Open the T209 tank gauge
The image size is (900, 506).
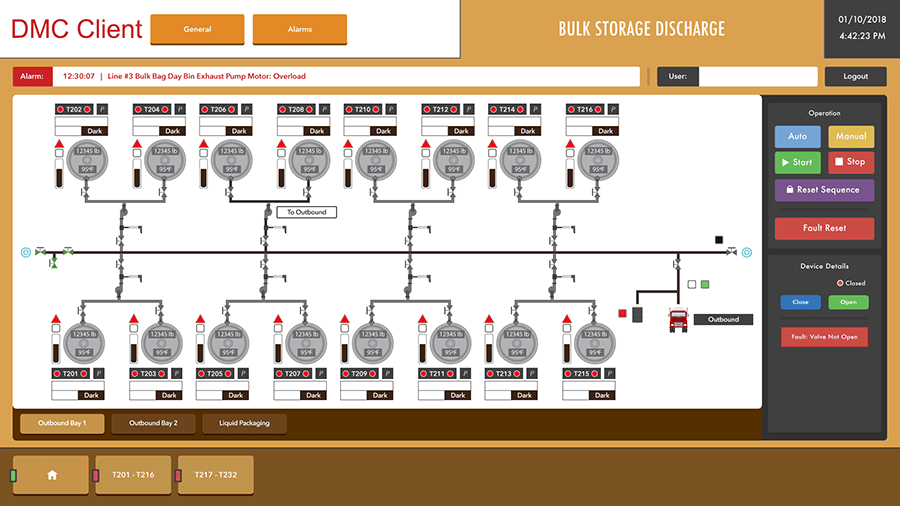coord(373,343)
